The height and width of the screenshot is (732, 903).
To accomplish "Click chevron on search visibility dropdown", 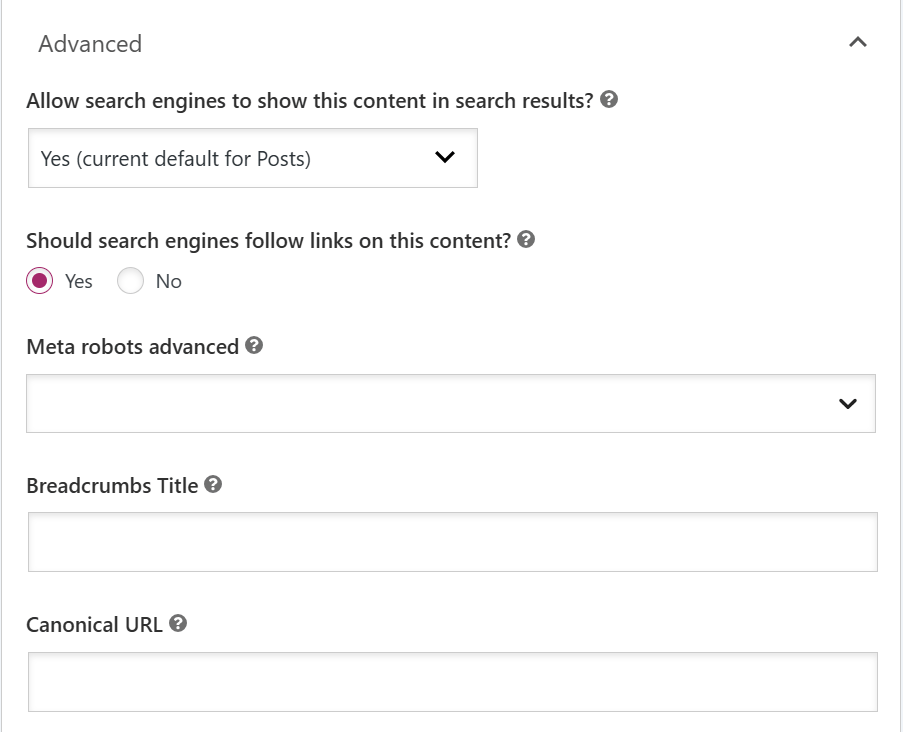I will pos(446,157).
